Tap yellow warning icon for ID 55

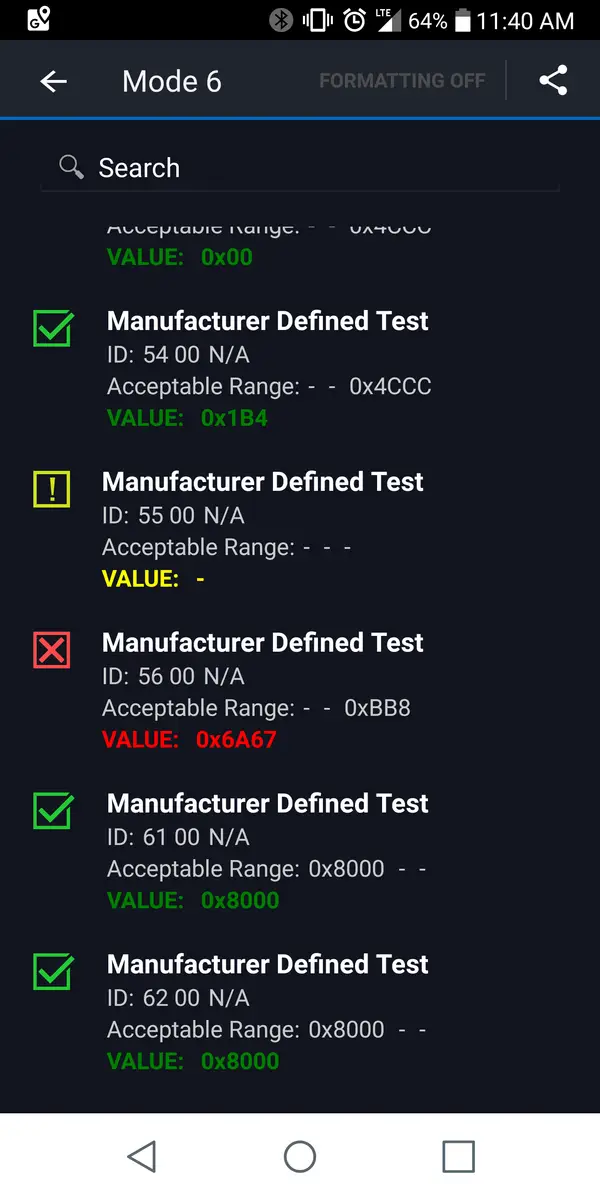[52, 489]
